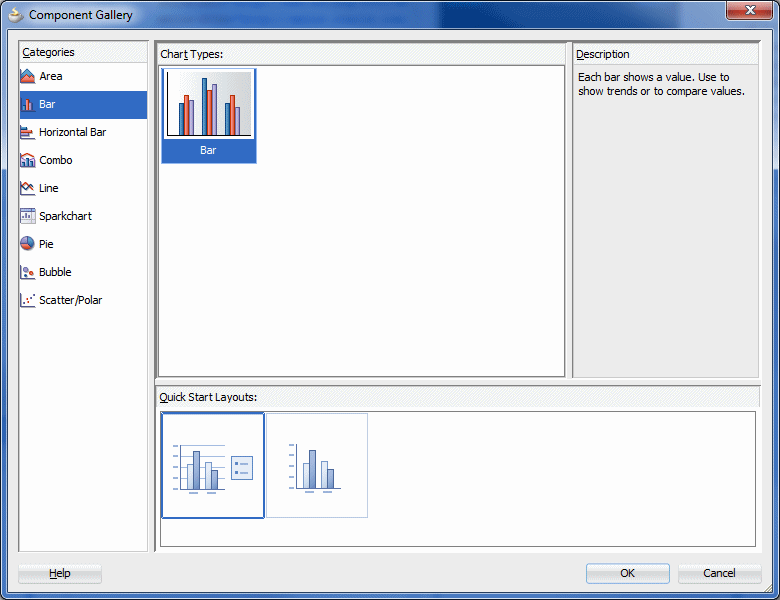
Task: Open the Sparkchart category icon
Action: 28,216
